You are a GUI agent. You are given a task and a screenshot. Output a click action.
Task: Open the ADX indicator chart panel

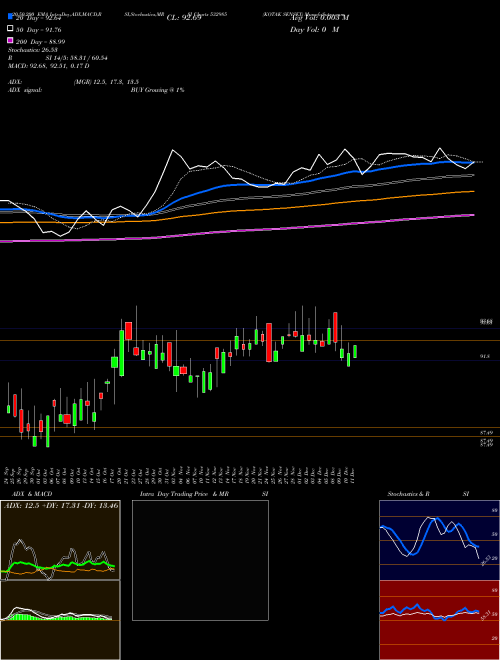60,540
